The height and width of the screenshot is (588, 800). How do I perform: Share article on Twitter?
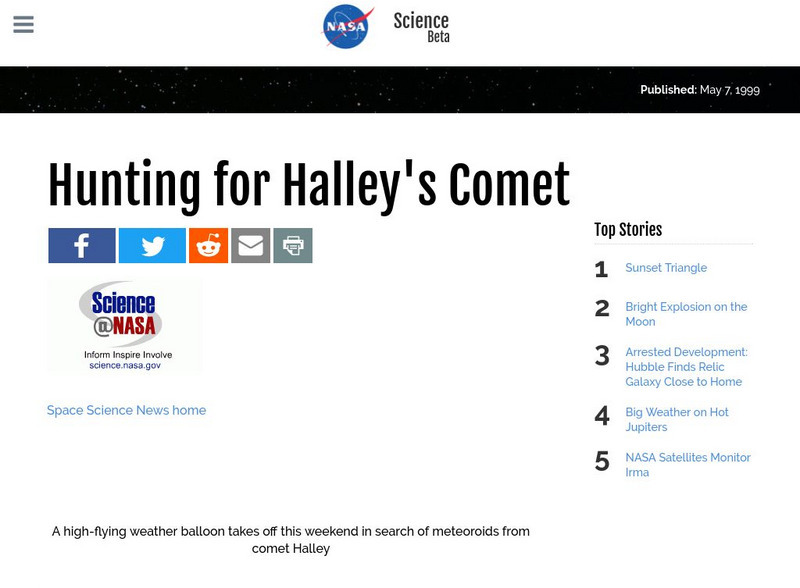[152, 245]
